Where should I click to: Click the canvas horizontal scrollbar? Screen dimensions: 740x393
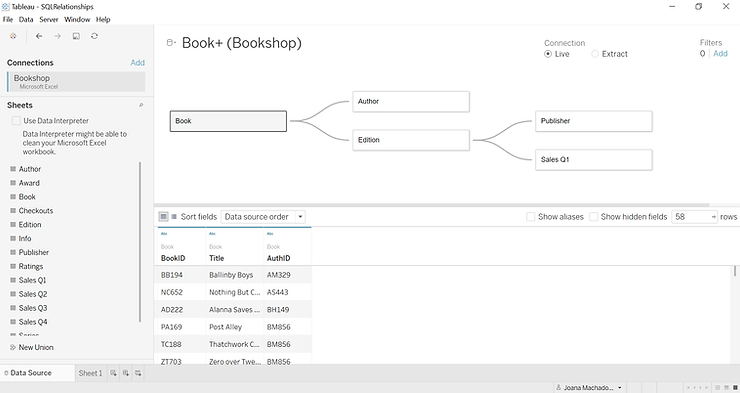(432, 205)
